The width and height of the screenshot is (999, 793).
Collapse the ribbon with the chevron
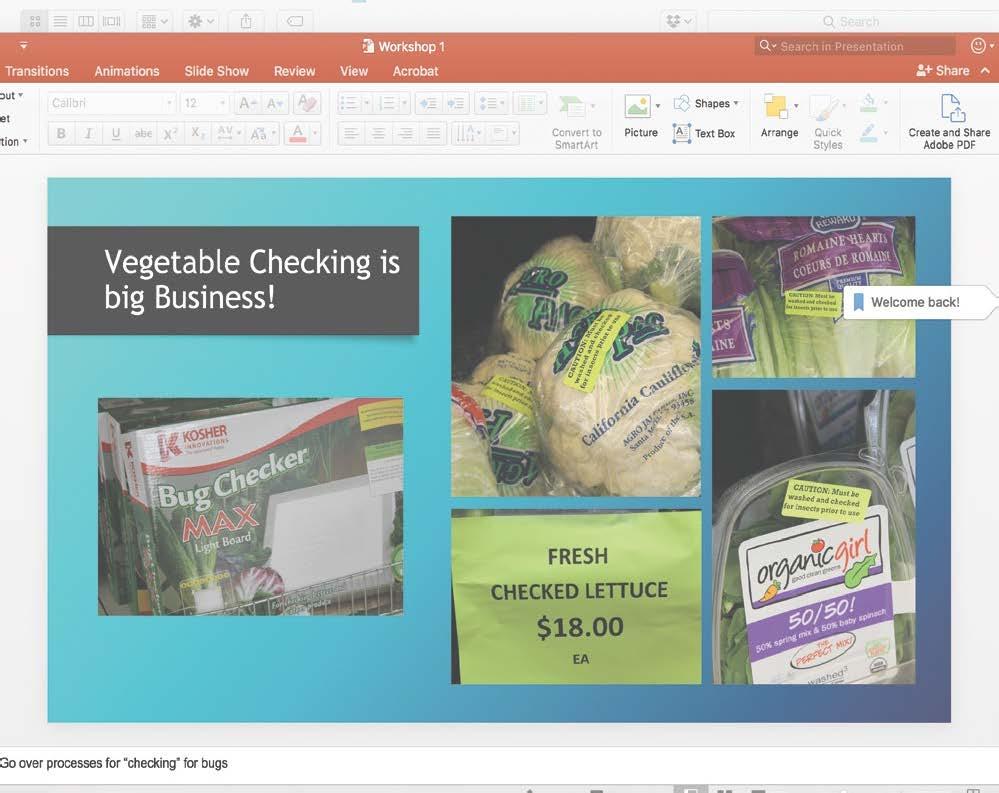[x=985, y=71]
